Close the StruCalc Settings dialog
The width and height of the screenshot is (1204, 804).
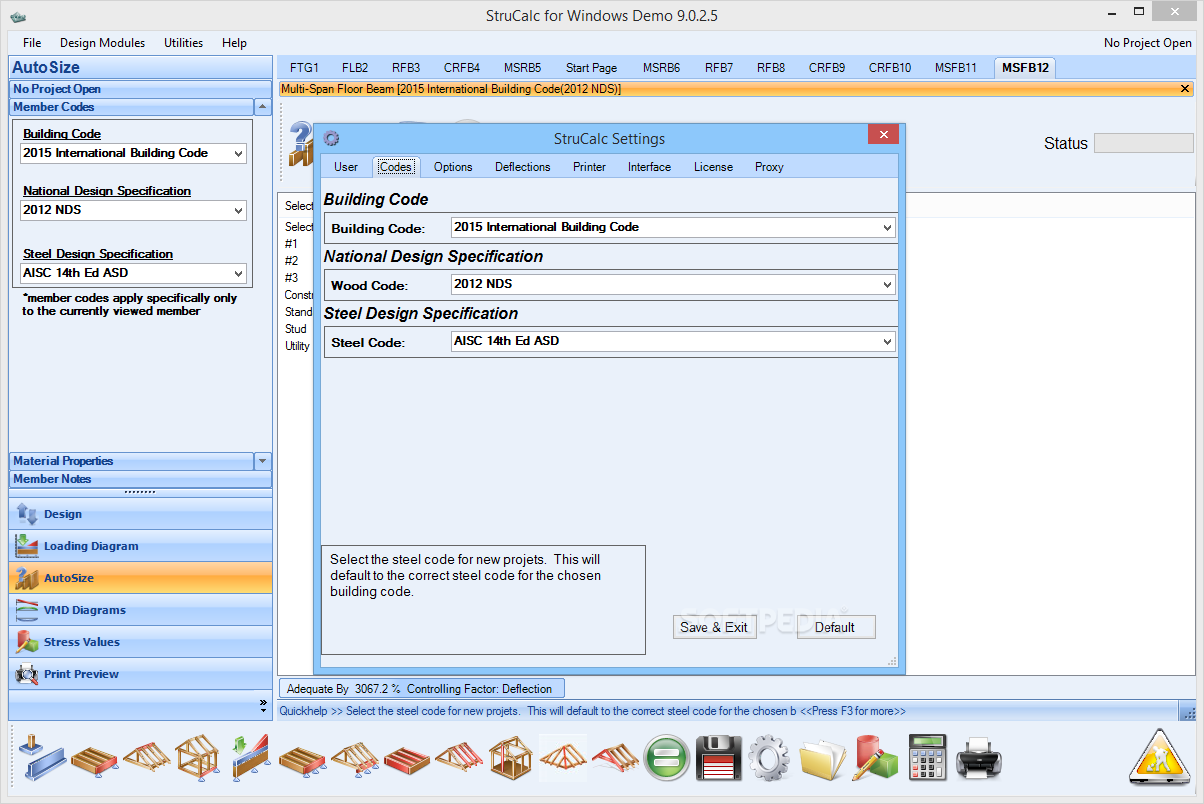(x=882, y=134)
